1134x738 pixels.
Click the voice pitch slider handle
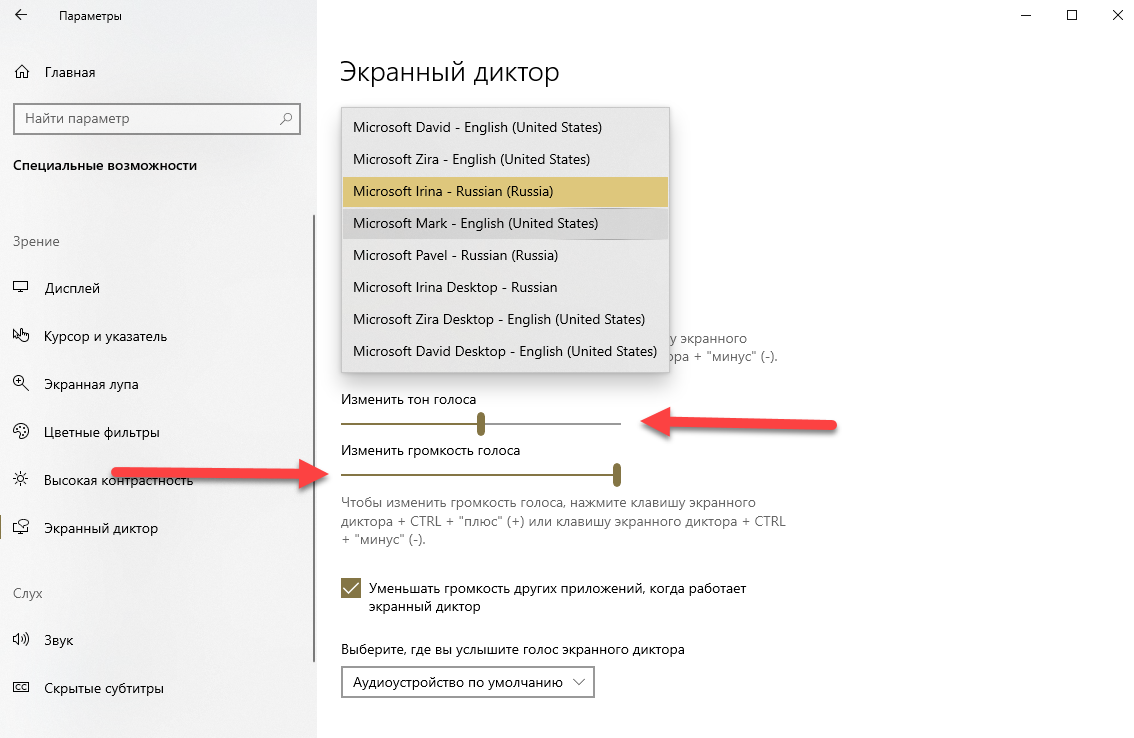point(481,424)
